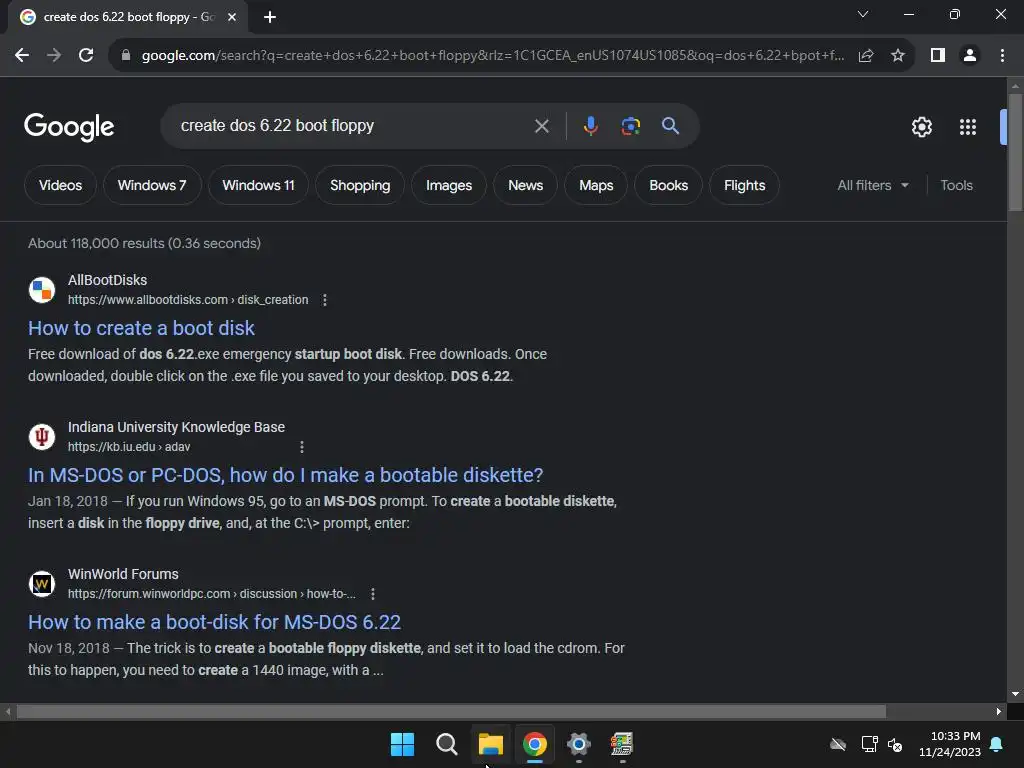
Task: Click the Indiana University favicon
Action: point(42,437)
